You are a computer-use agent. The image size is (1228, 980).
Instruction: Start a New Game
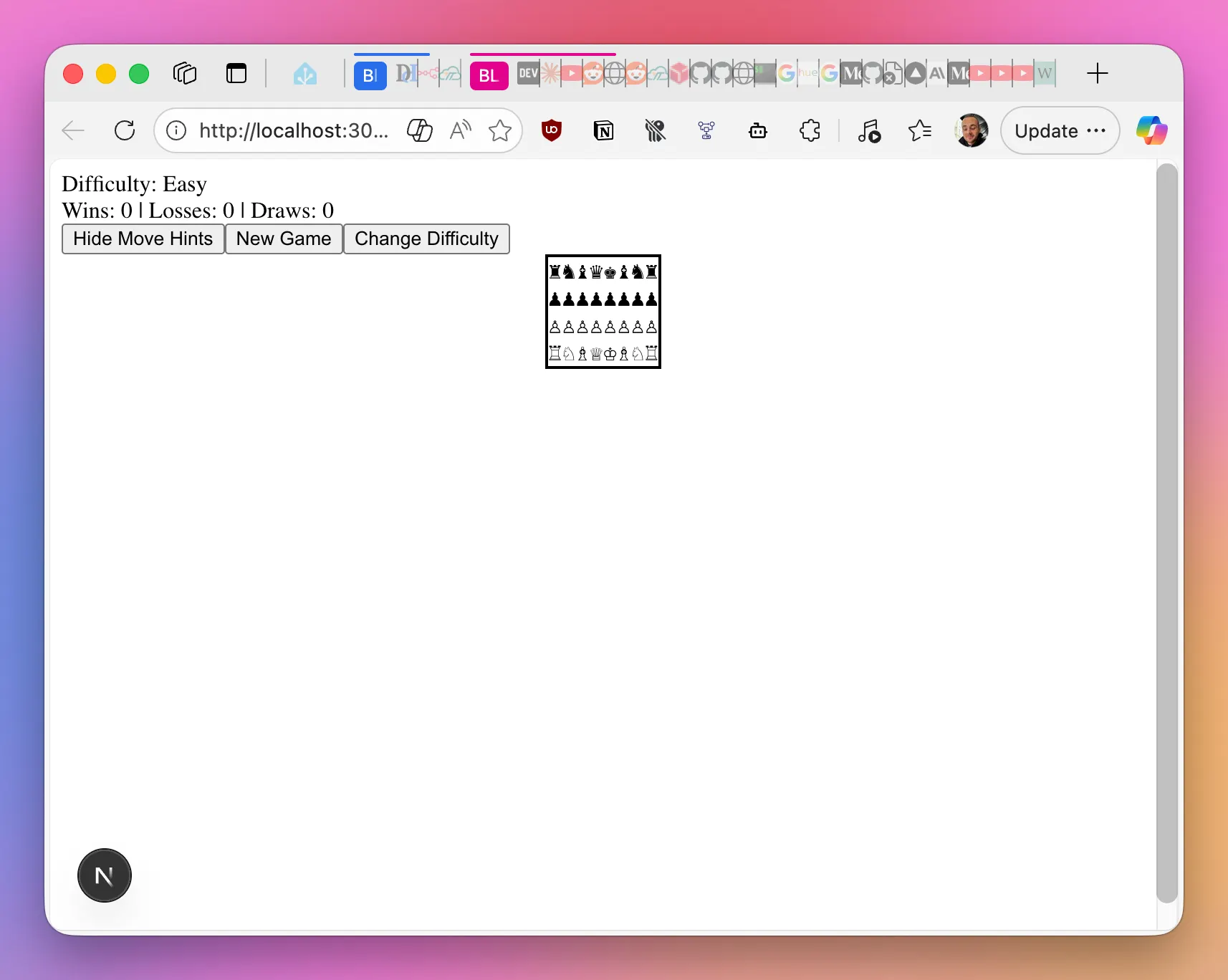point(284,239)
